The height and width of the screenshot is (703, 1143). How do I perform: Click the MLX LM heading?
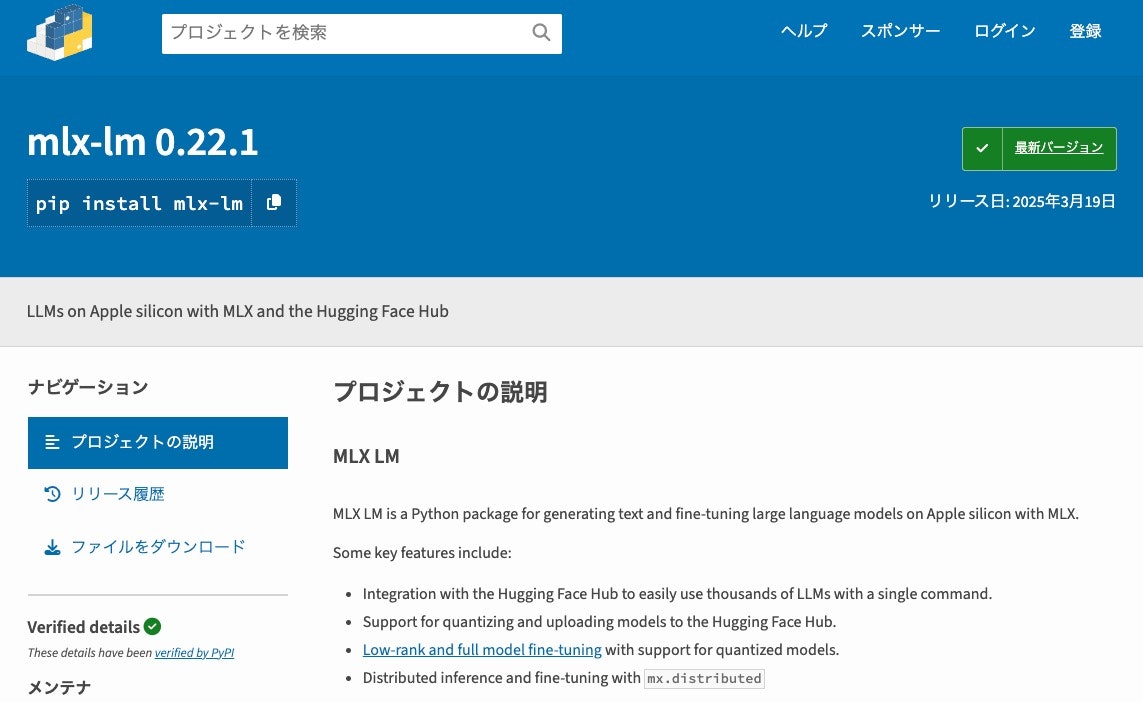(x=366, y=457)
